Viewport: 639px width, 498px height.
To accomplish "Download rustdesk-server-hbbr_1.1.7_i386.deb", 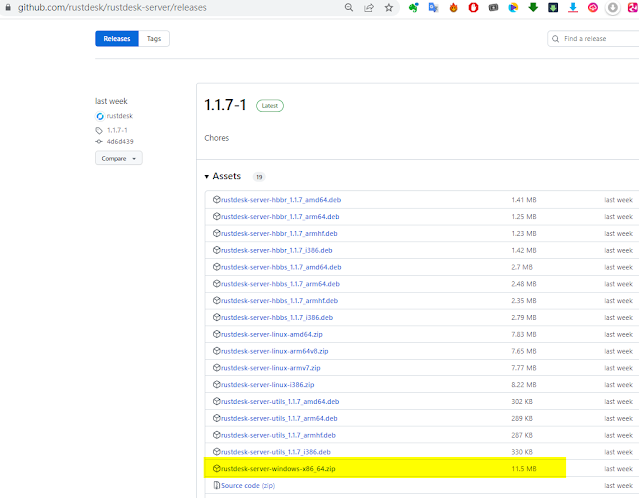I will pyautogui.click(x=277, y=250).
